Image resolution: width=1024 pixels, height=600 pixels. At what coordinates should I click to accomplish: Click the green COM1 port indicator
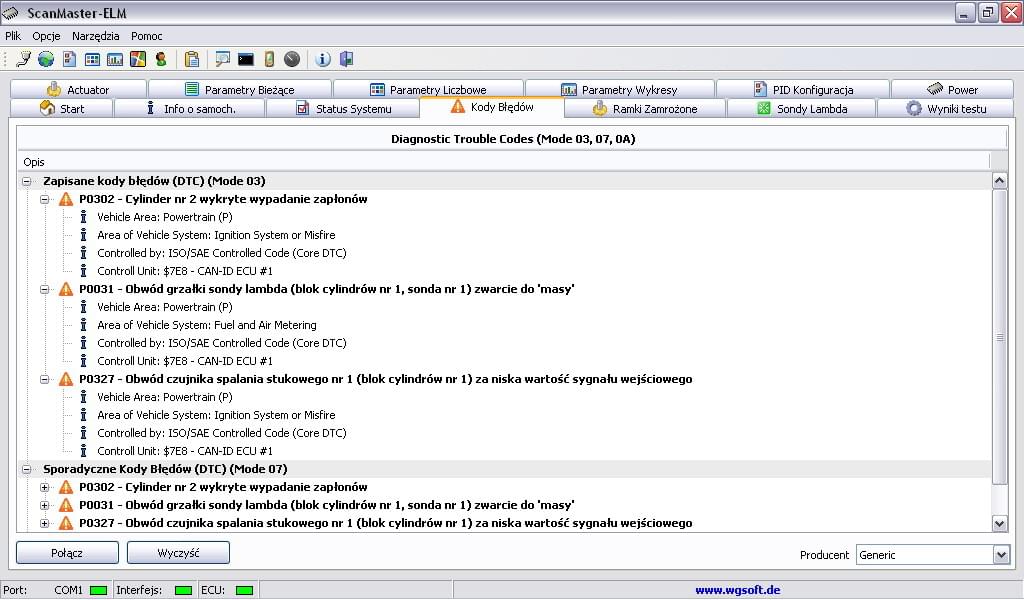pos(99,590)
